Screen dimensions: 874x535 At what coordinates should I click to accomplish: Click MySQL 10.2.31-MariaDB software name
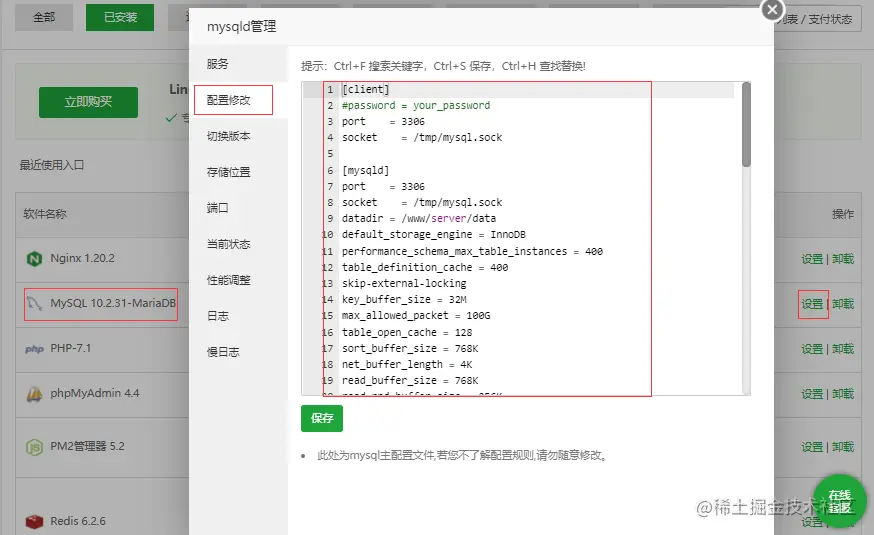pyautogui.click(x=113, y=303)
